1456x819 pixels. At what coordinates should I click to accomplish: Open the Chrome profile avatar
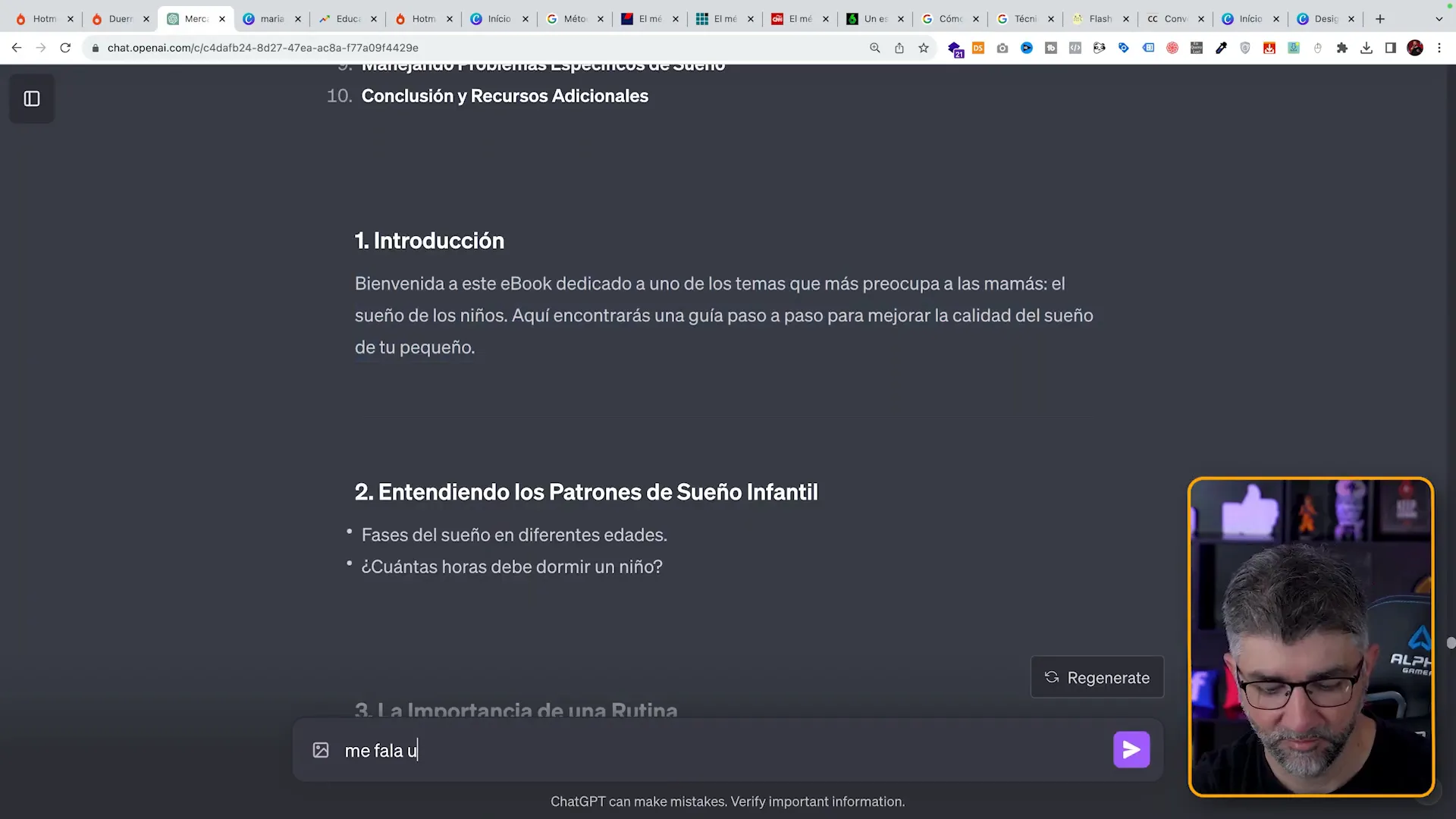click(x=1415, y=48)
